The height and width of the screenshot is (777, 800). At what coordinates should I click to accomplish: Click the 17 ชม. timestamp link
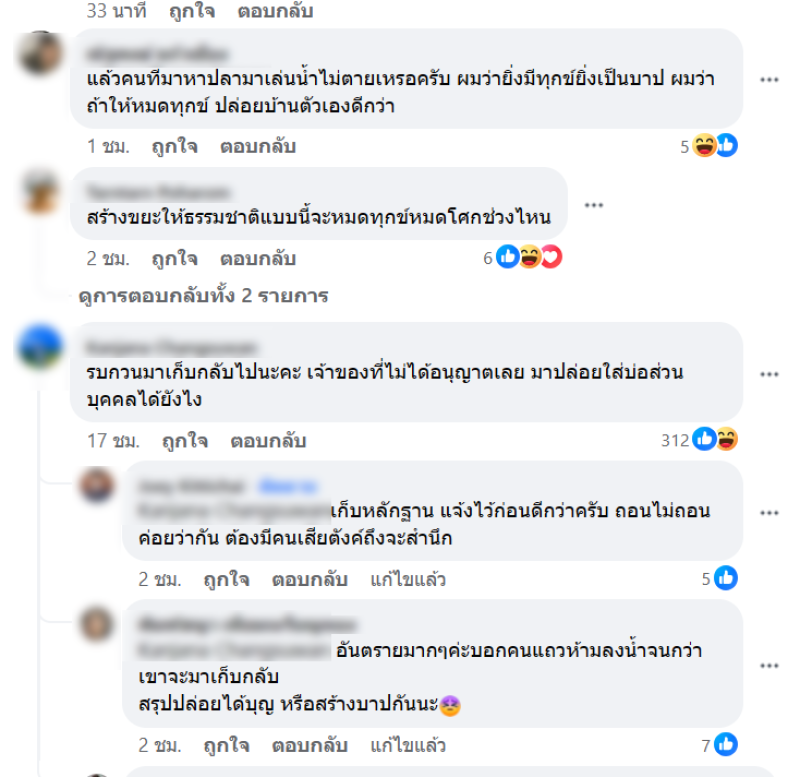113,441
